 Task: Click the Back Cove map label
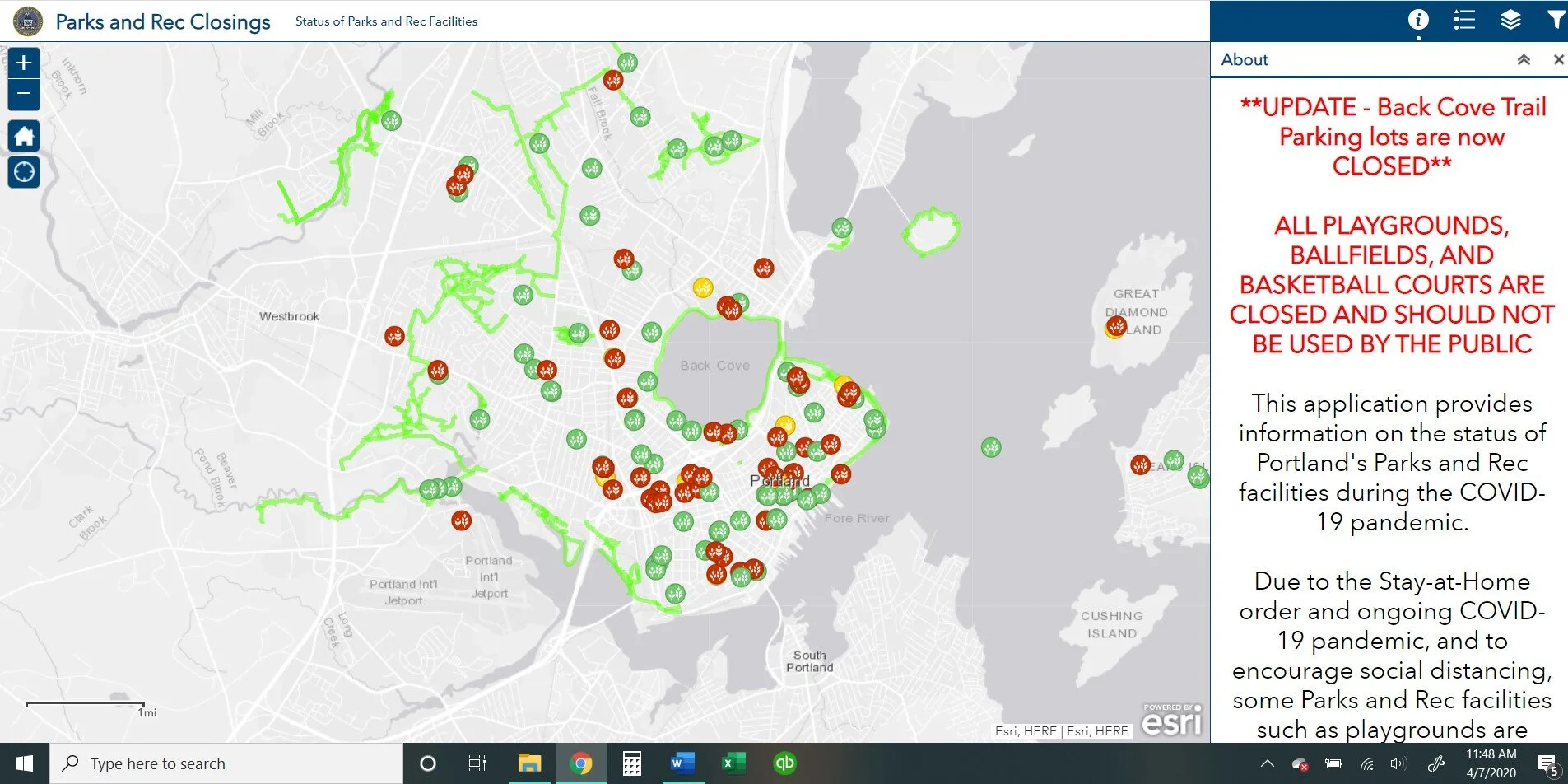(x=715, y=366)
